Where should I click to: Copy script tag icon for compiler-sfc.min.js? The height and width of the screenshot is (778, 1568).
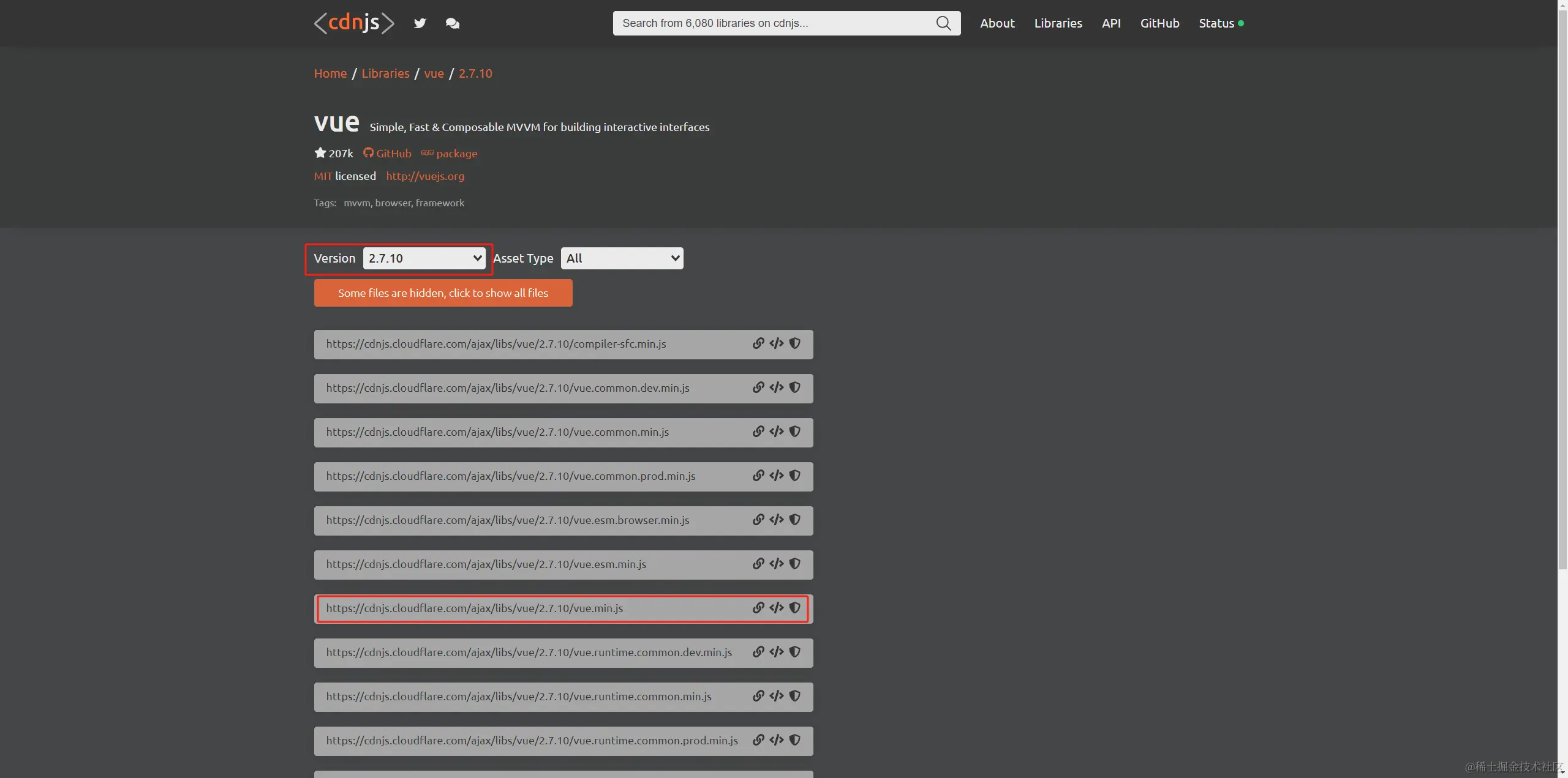[777, 343]
